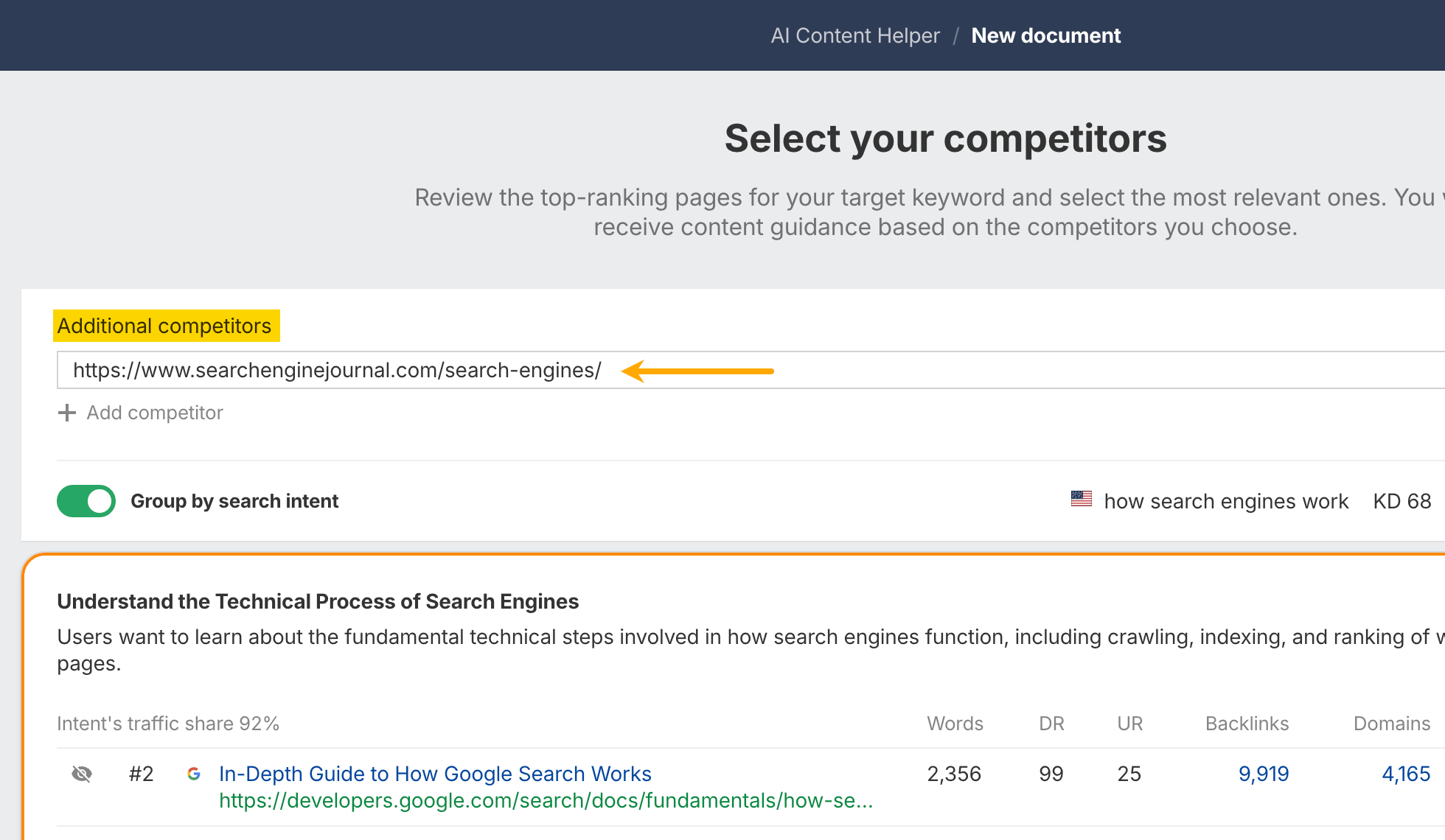Screen dimensions: 1445x840
Task: Click the #2 ranking position marker
Action: pyautogui.click(x=141, y=774)
